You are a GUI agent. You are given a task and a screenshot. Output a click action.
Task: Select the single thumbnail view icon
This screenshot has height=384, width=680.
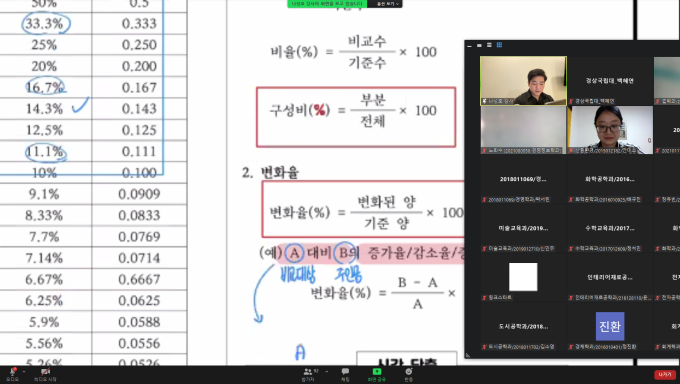(479, 45)
